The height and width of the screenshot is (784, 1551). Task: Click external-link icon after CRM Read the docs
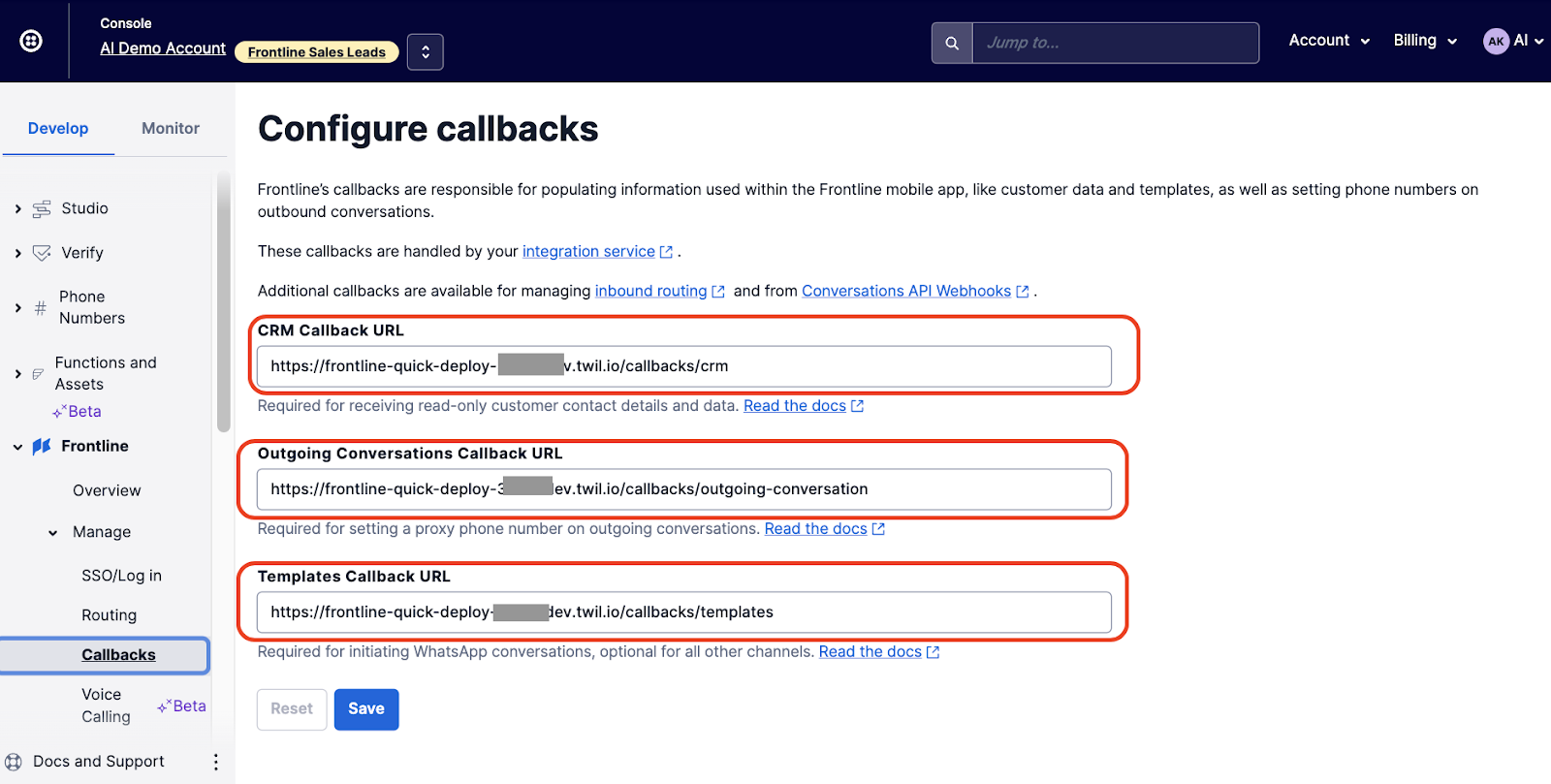click(x=857, y=406)
